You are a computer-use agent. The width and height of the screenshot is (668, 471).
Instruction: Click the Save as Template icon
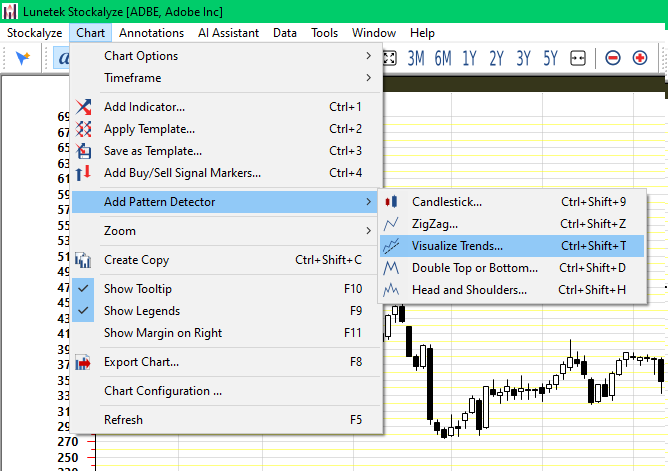click(83, 151)
